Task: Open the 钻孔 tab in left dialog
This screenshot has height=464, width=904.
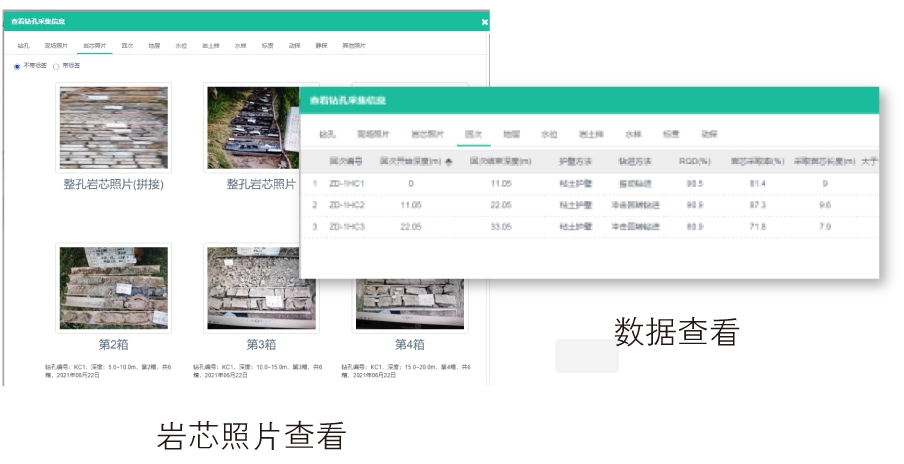Action: (24, 45)
